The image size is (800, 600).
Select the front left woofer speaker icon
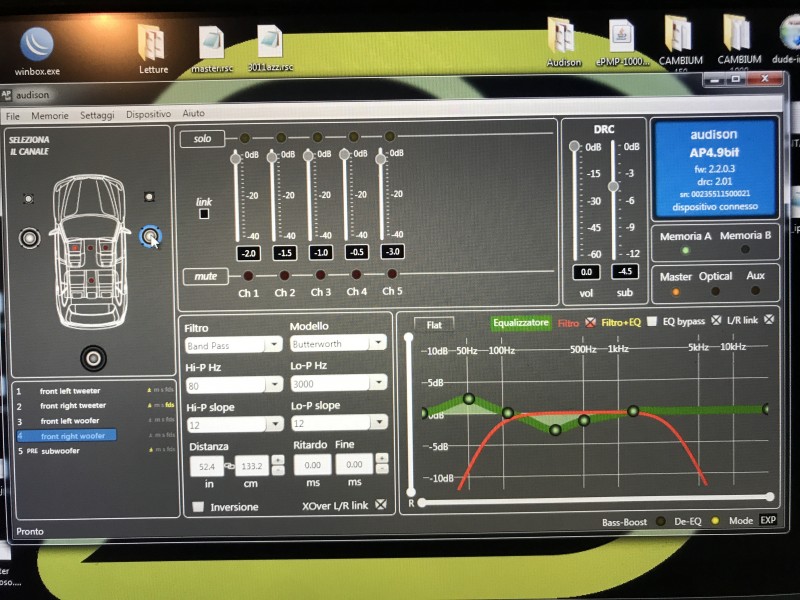pyautogui.click(x=30, y=238)
